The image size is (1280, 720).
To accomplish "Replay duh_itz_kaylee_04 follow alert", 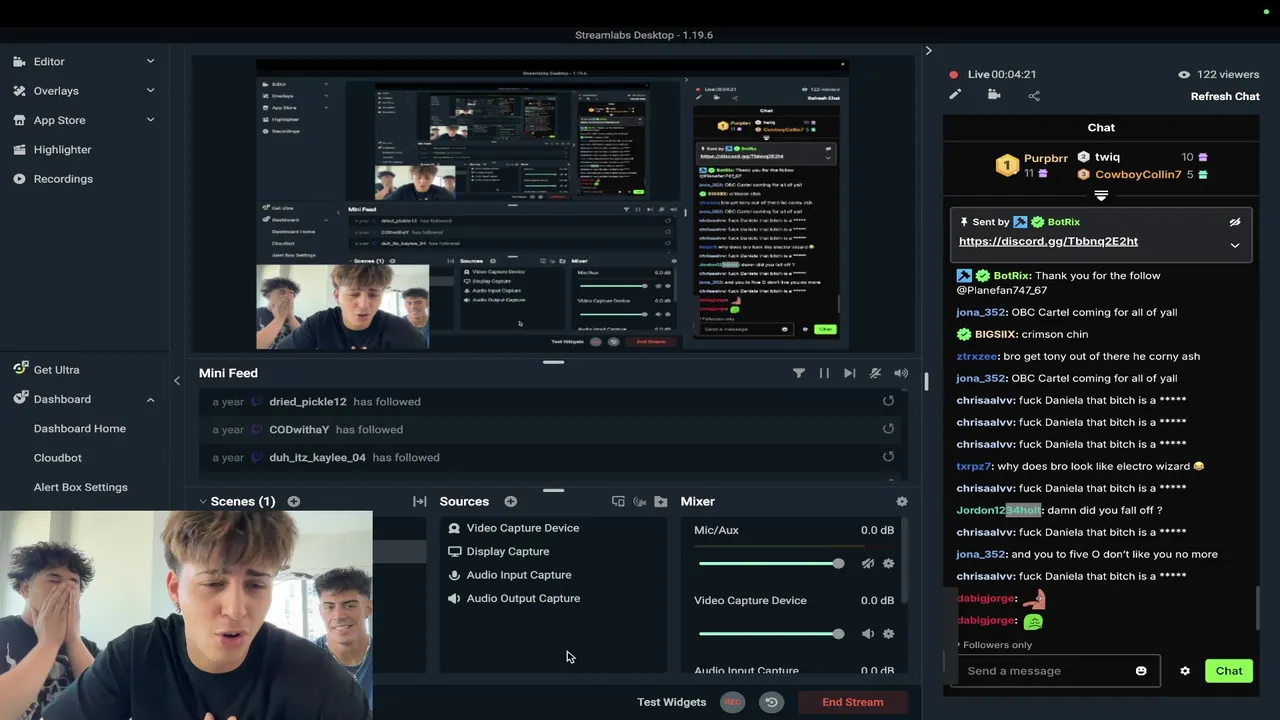I will point(888,457).
